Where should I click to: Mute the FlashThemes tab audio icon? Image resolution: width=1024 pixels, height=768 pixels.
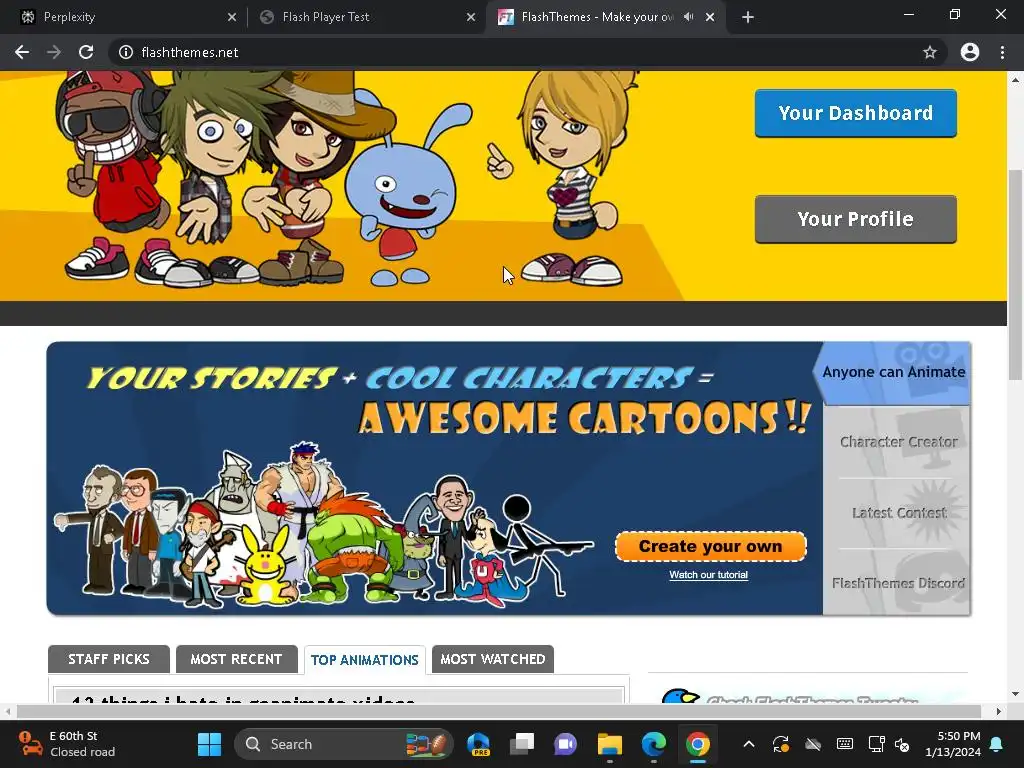click(x=688, y=17)
